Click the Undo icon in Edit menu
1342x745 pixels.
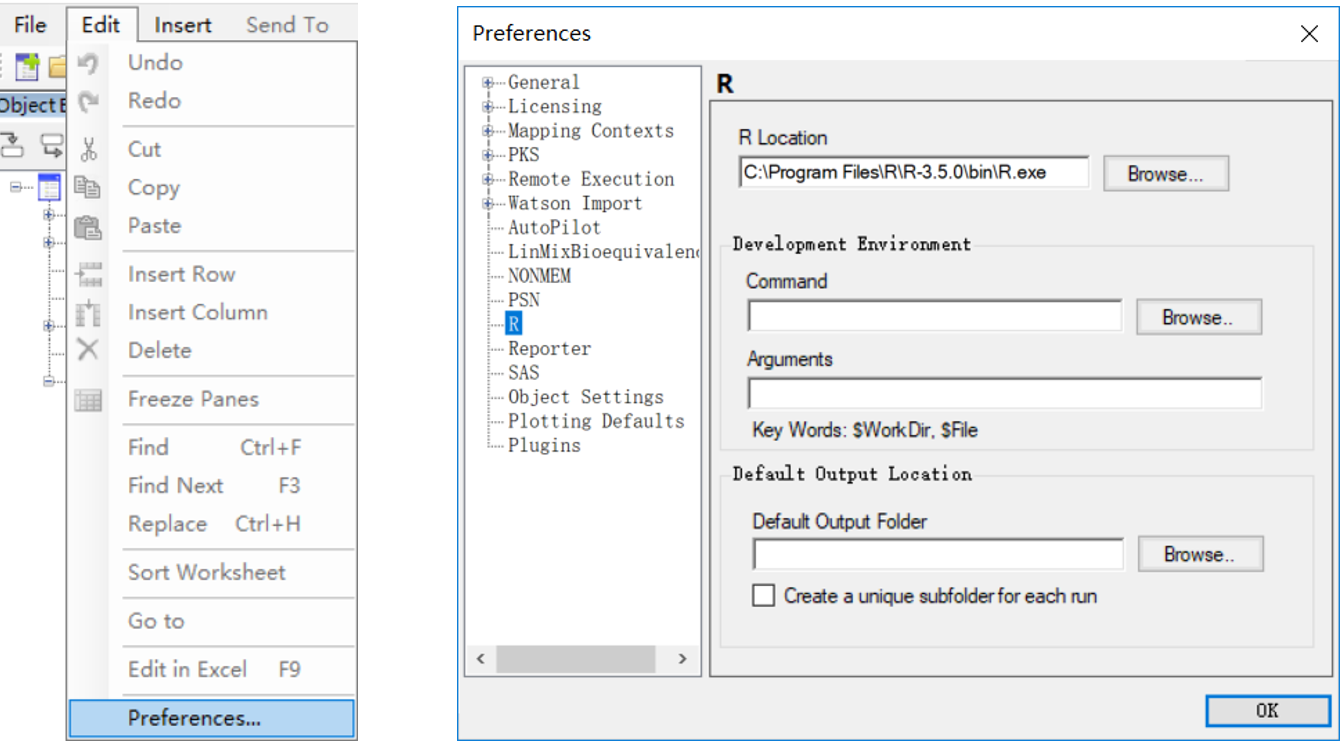tap(89, 63)
